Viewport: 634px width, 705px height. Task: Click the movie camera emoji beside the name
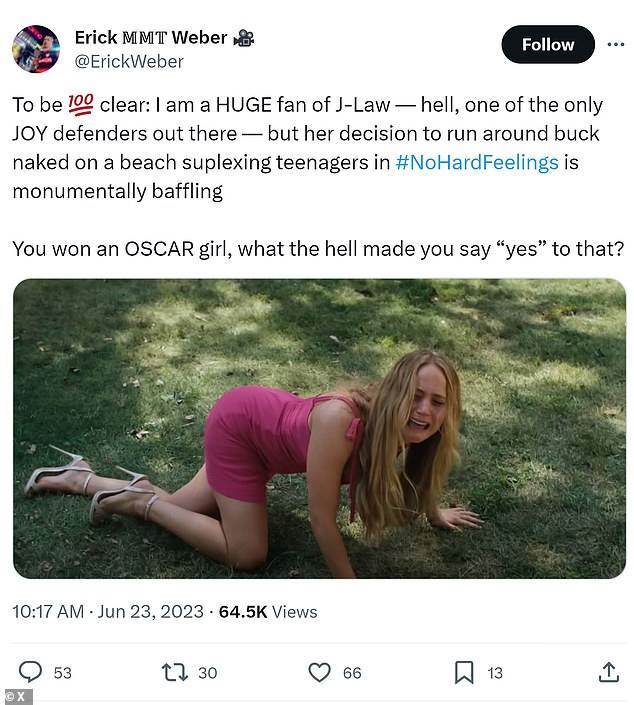point(244,38)
